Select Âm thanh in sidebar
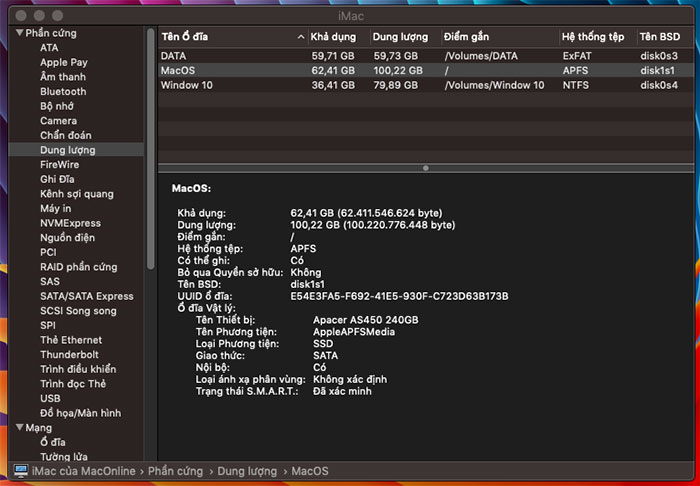Screen dimensions: 700x486 pyautogui.click(x=63, y=77)
